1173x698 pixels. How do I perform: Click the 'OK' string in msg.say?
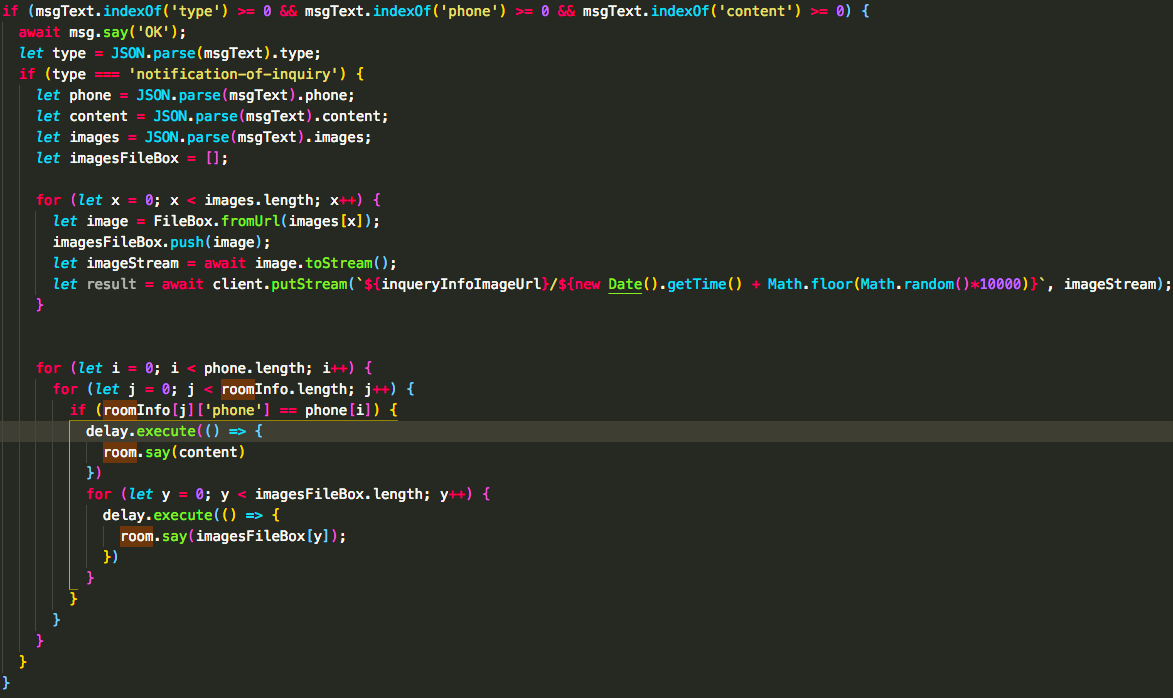coord(153,32)
